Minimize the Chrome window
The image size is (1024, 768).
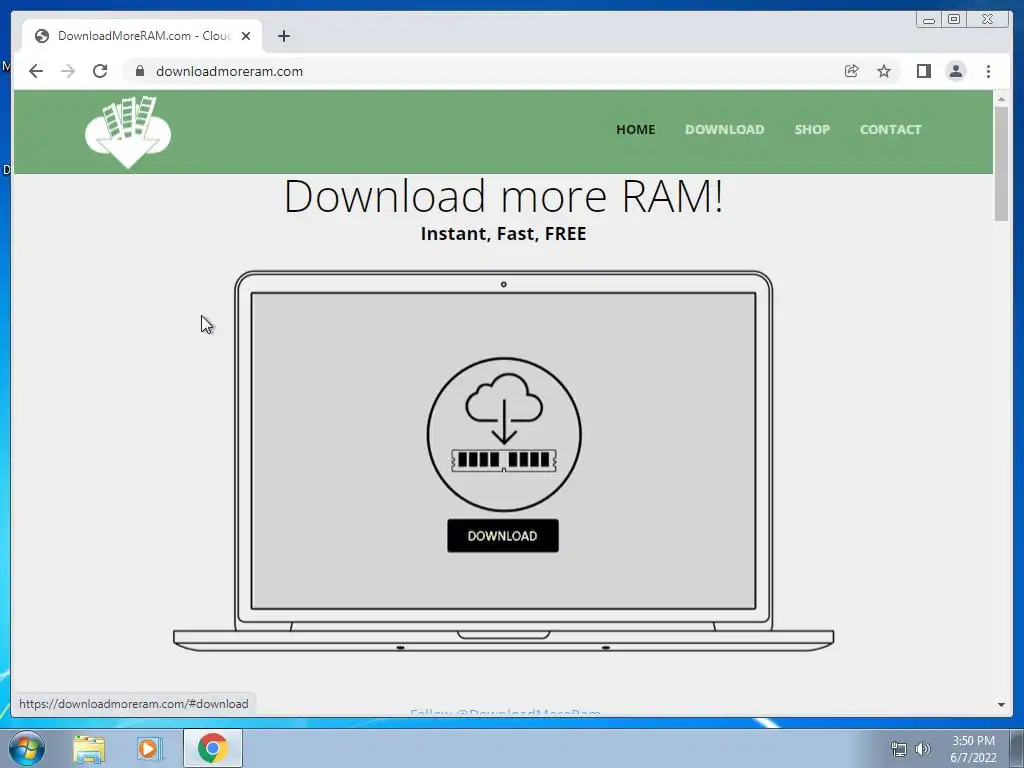[929, 20]
